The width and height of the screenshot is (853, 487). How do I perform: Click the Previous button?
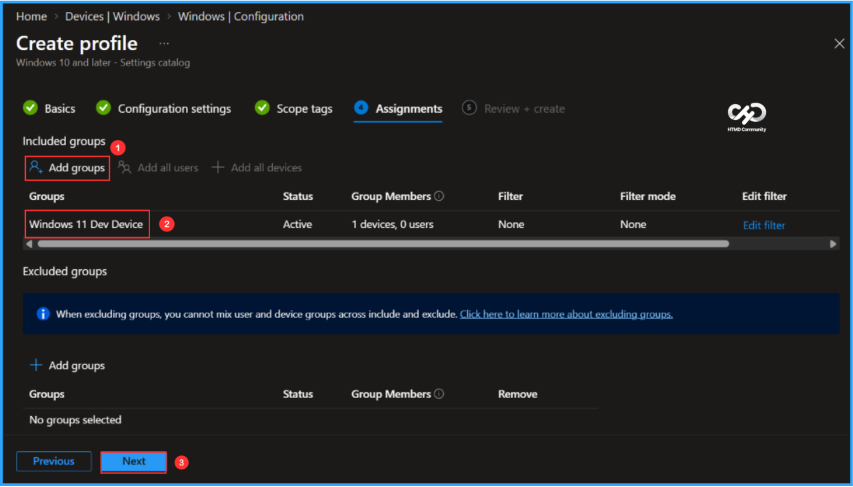53,461
